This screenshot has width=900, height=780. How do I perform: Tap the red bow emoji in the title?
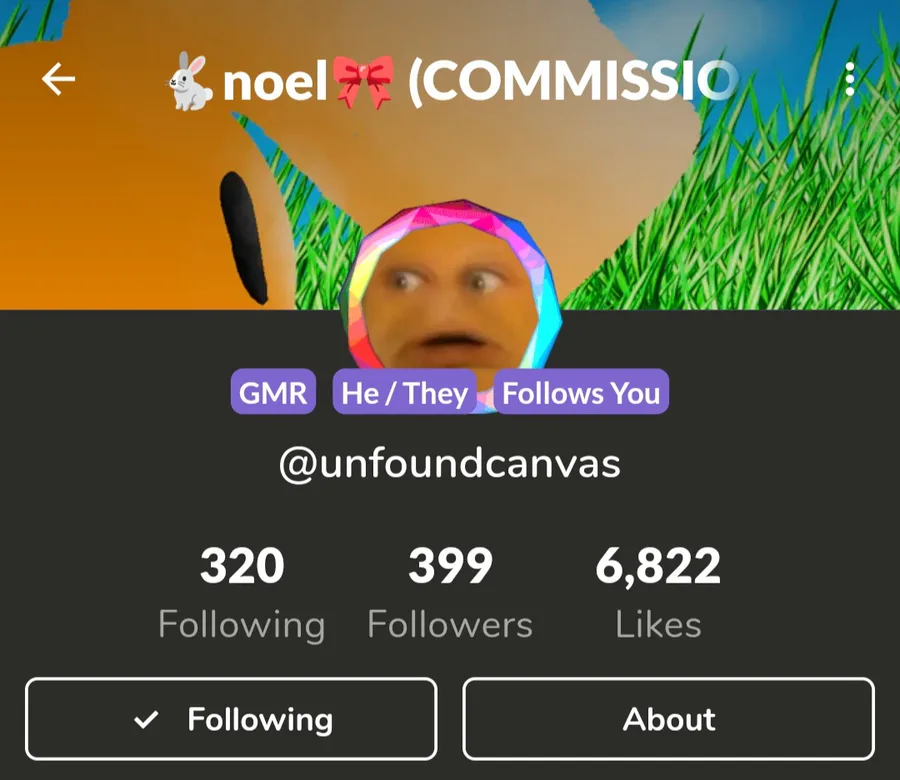pyautogui.click(x=364, y=82)
